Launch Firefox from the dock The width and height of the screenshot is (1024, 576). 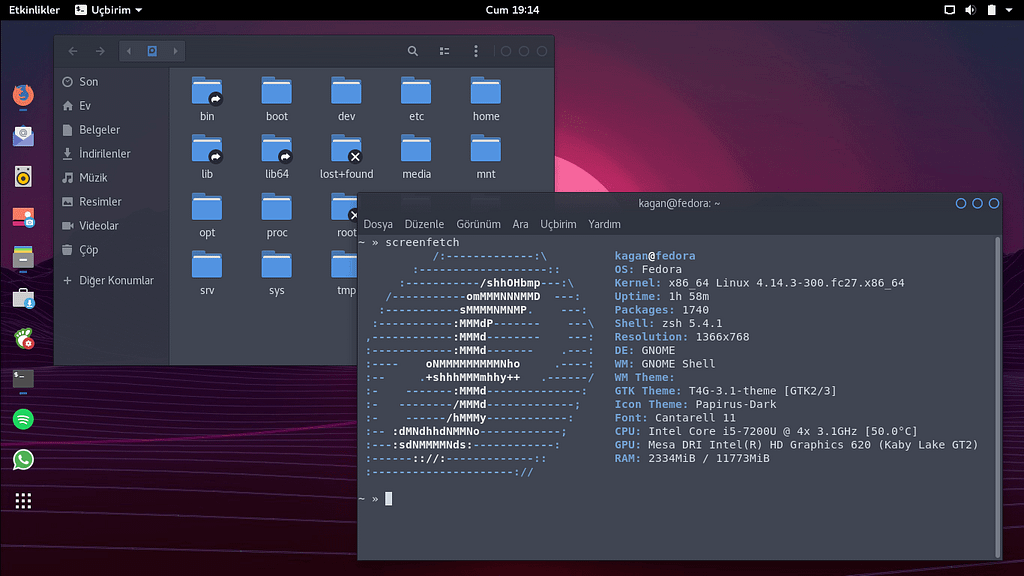(23, 95)
